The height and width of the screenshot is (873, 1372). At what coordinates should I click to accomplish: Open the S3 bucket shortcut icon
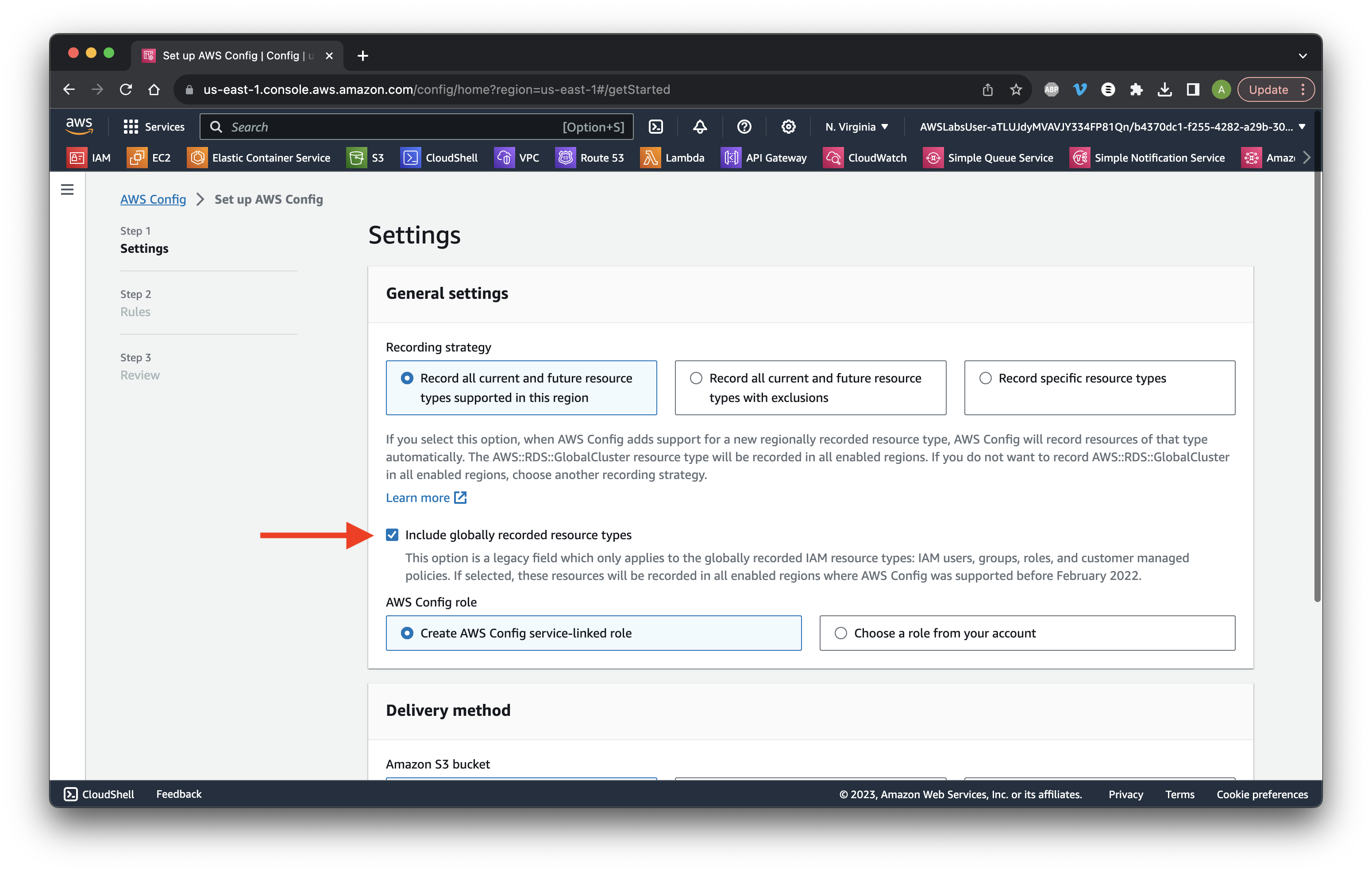click(x=356, y=158)
